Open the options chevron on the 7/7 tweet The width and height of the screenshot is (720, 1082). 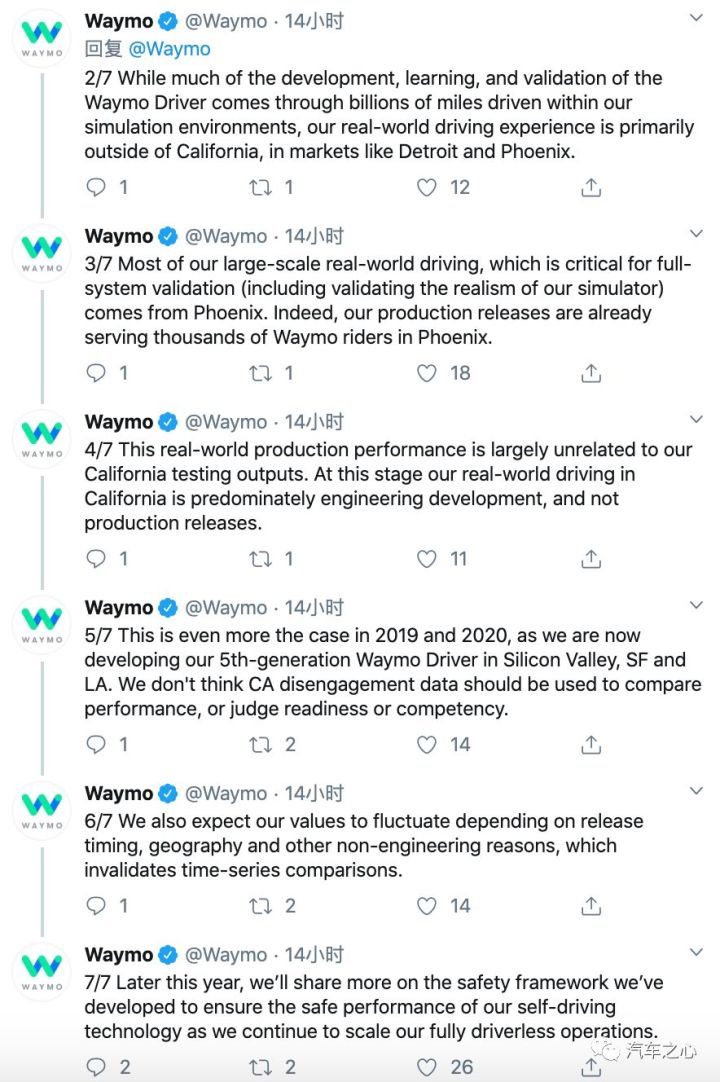[697, 952]
